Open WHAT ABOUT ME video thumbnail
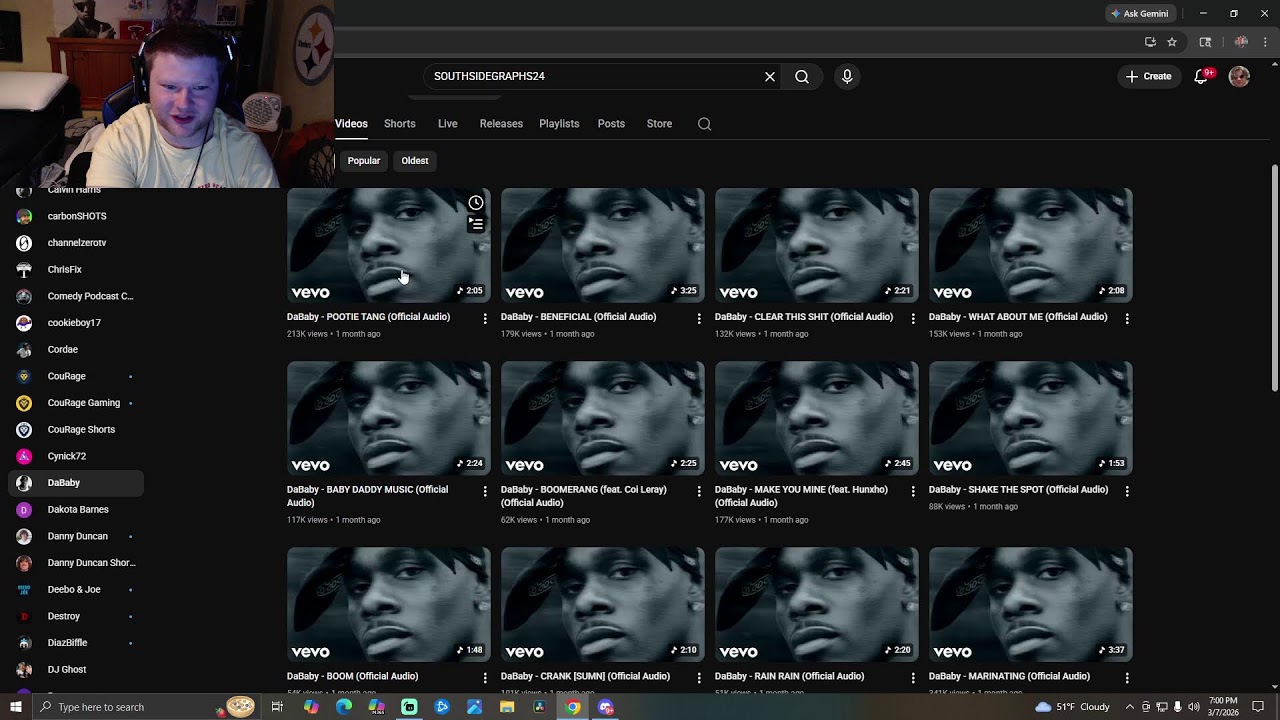 [x=1031, y=245]
